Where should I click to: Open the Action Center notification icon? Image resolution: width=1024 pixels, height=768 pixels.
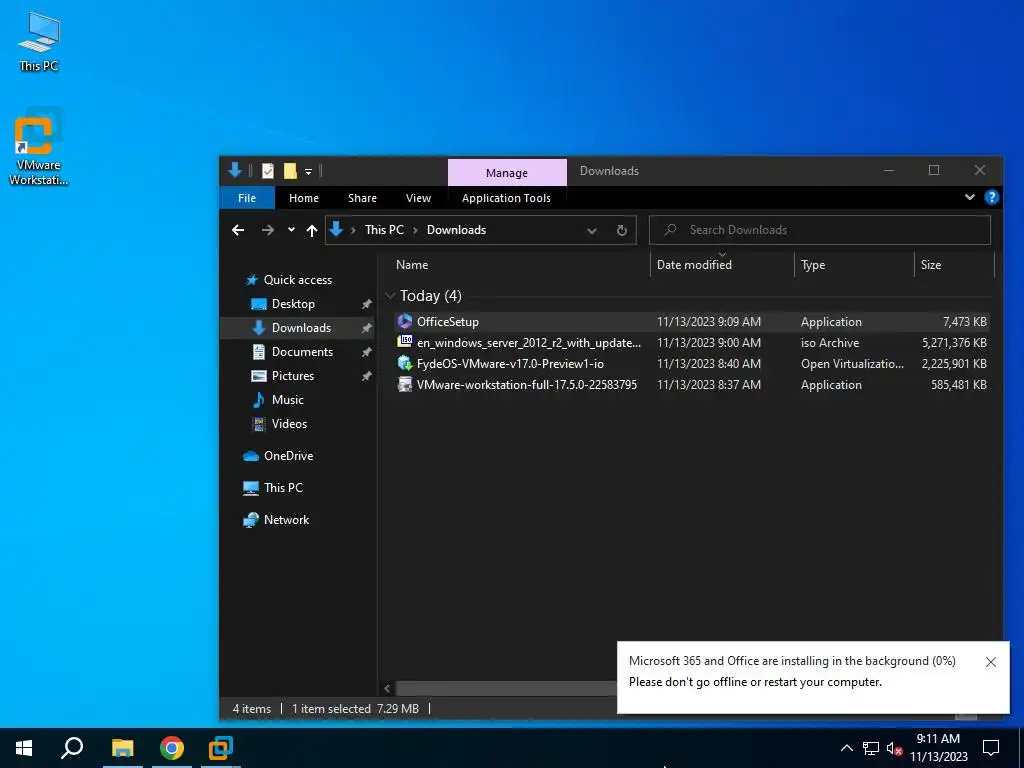991,748
